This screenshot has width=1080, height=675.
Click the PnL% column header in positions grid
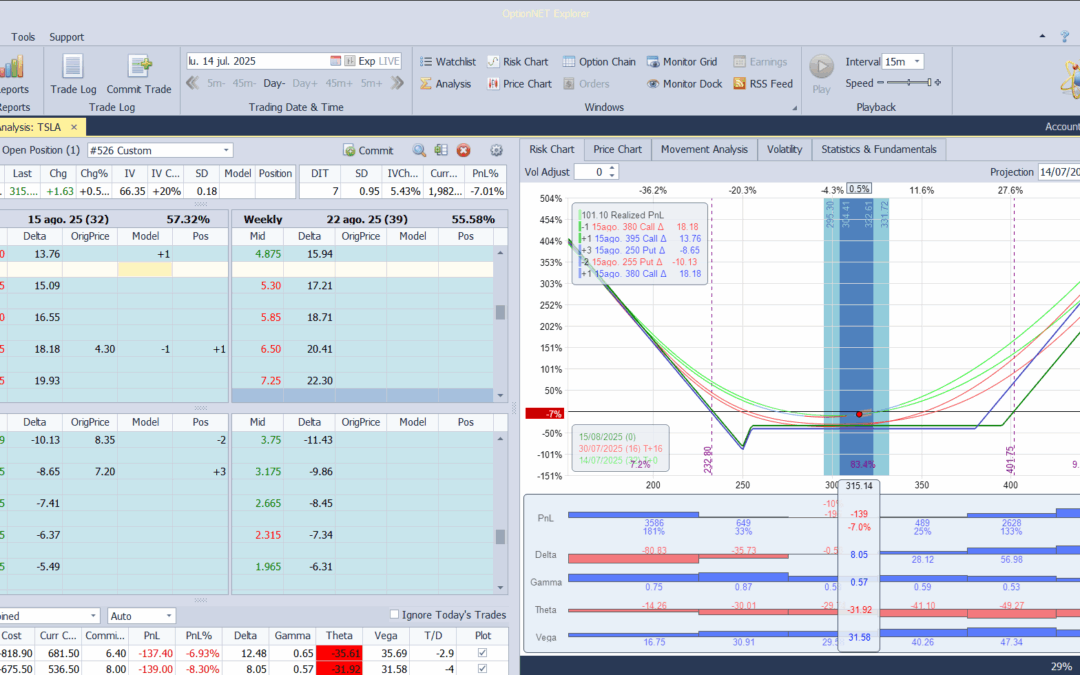pos(199,636)
